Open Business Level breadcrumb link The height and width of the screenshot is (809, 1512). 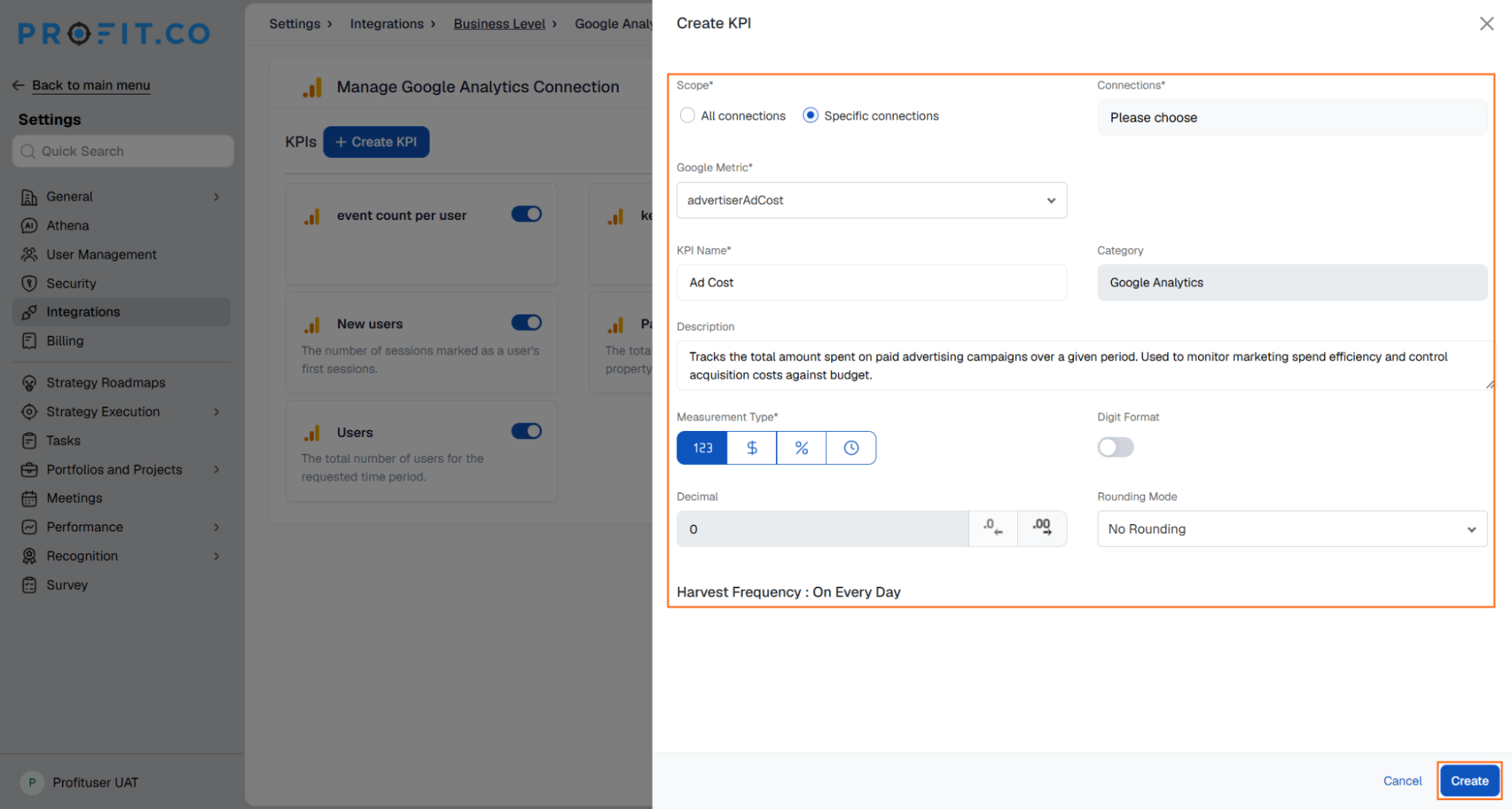click(x=499, y=23)
